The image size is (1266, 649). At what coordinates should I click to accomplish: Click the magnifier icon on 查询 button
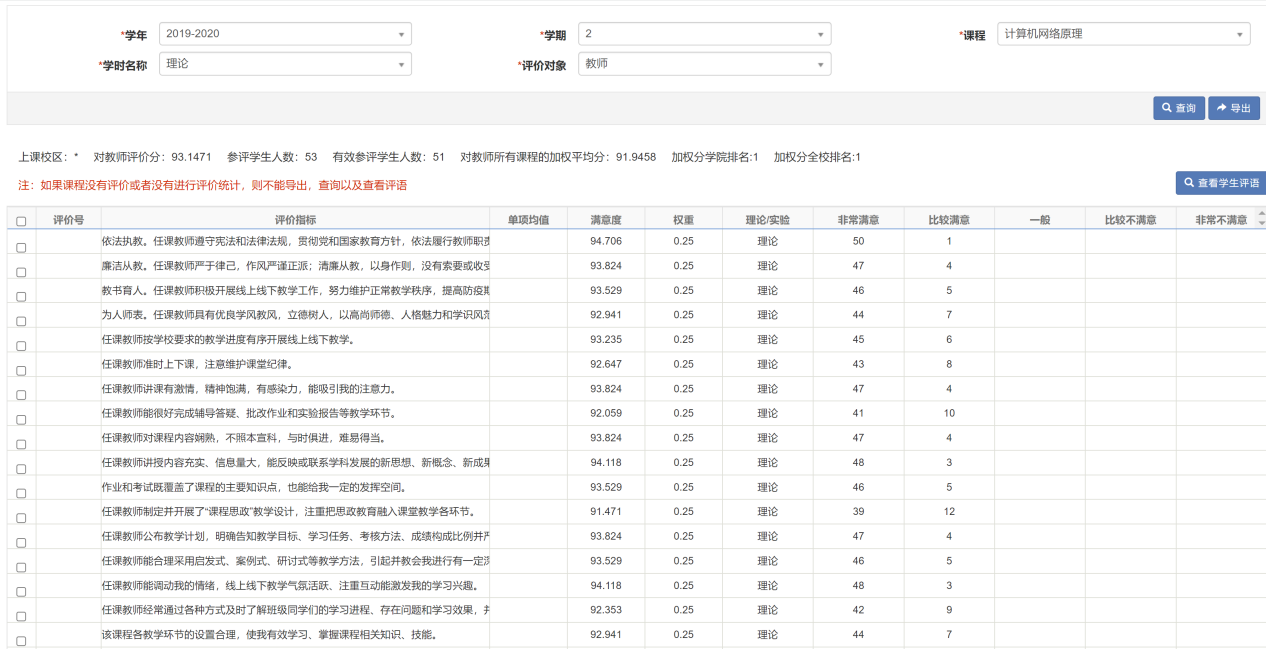pyautogui.click(x=1167, y=108)
